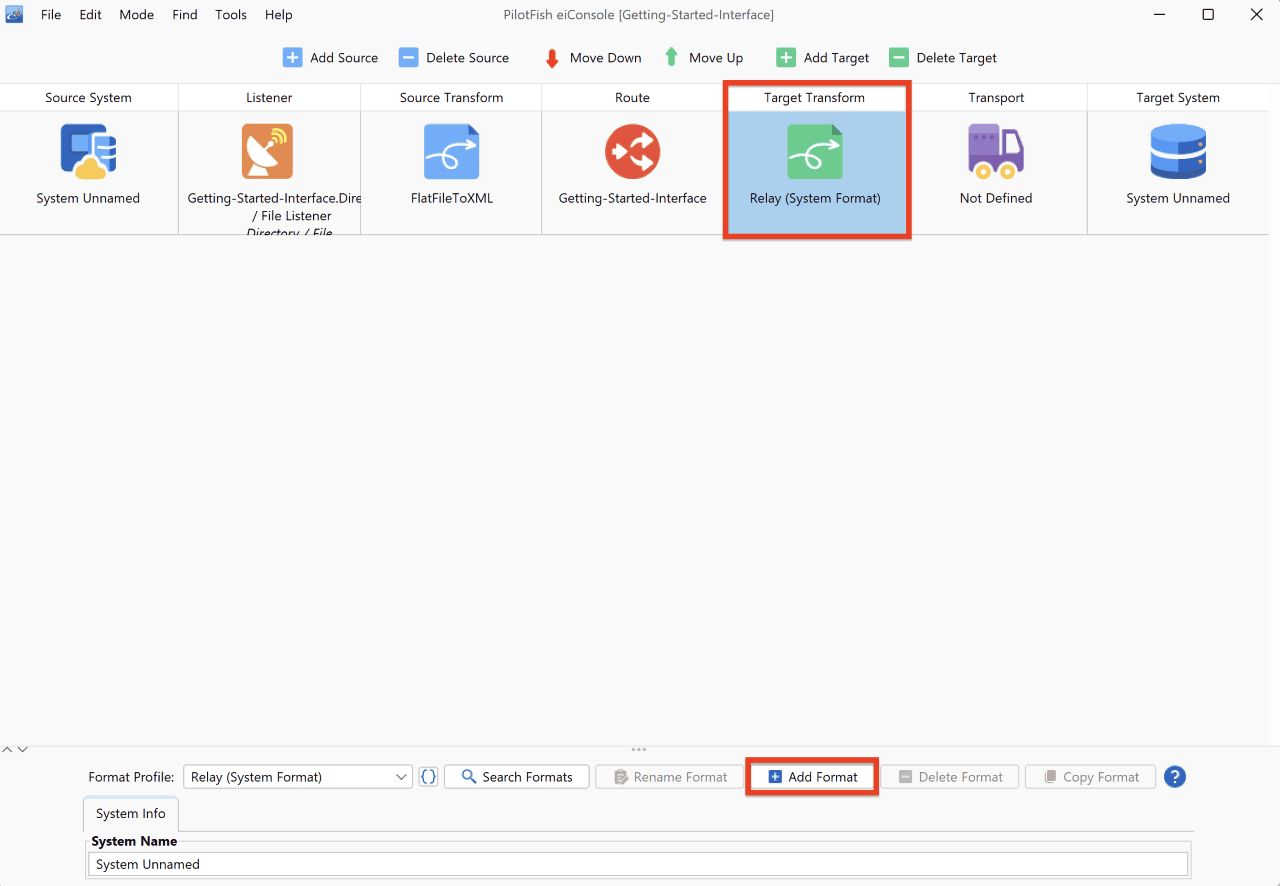This screenshot has height=886, width=1280.
Task: Open the Mode menu
Action: (x=137, y=15)
